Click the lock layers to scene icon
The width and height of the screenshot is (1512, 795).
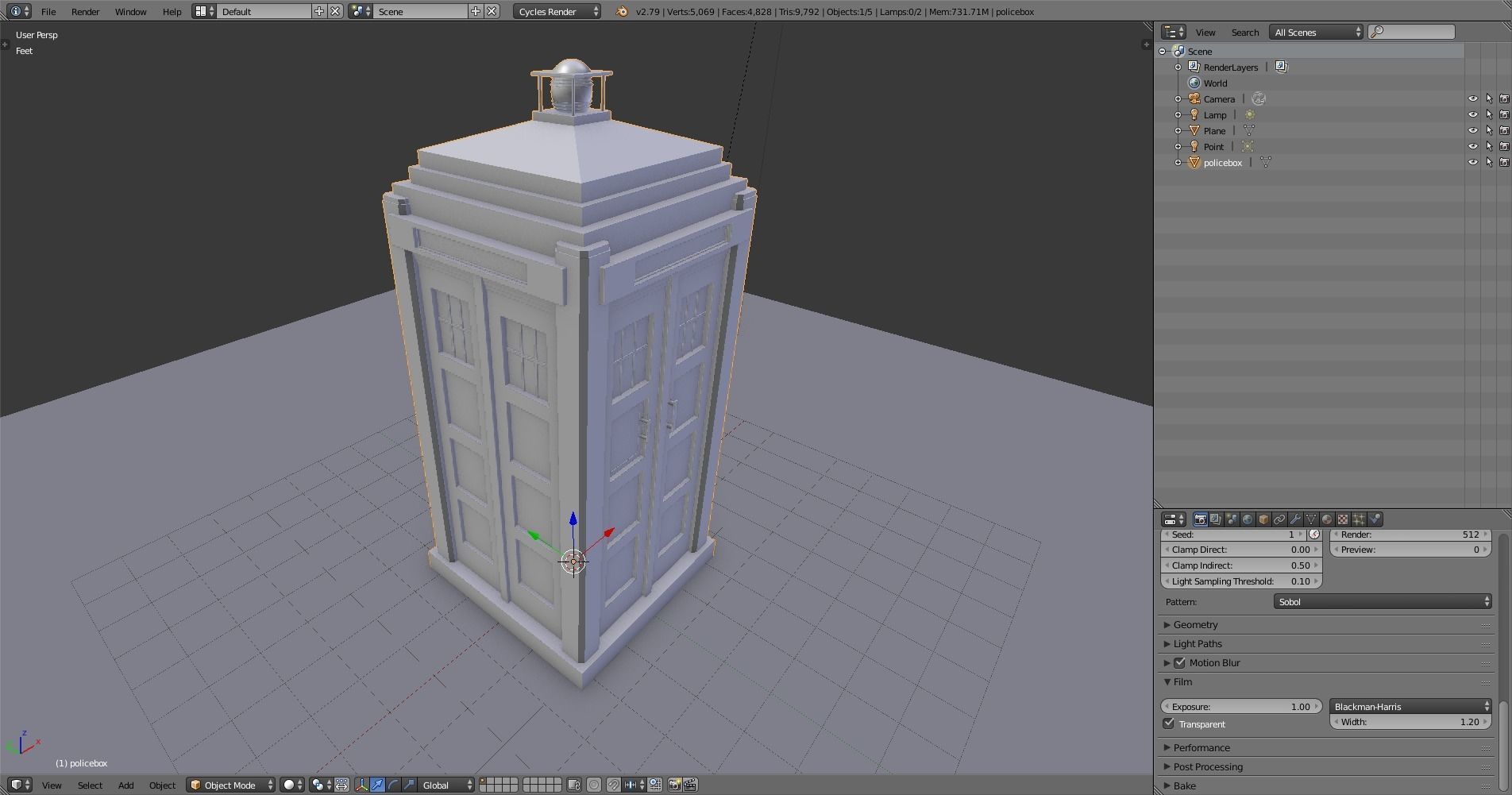click(x=574, y=785)
